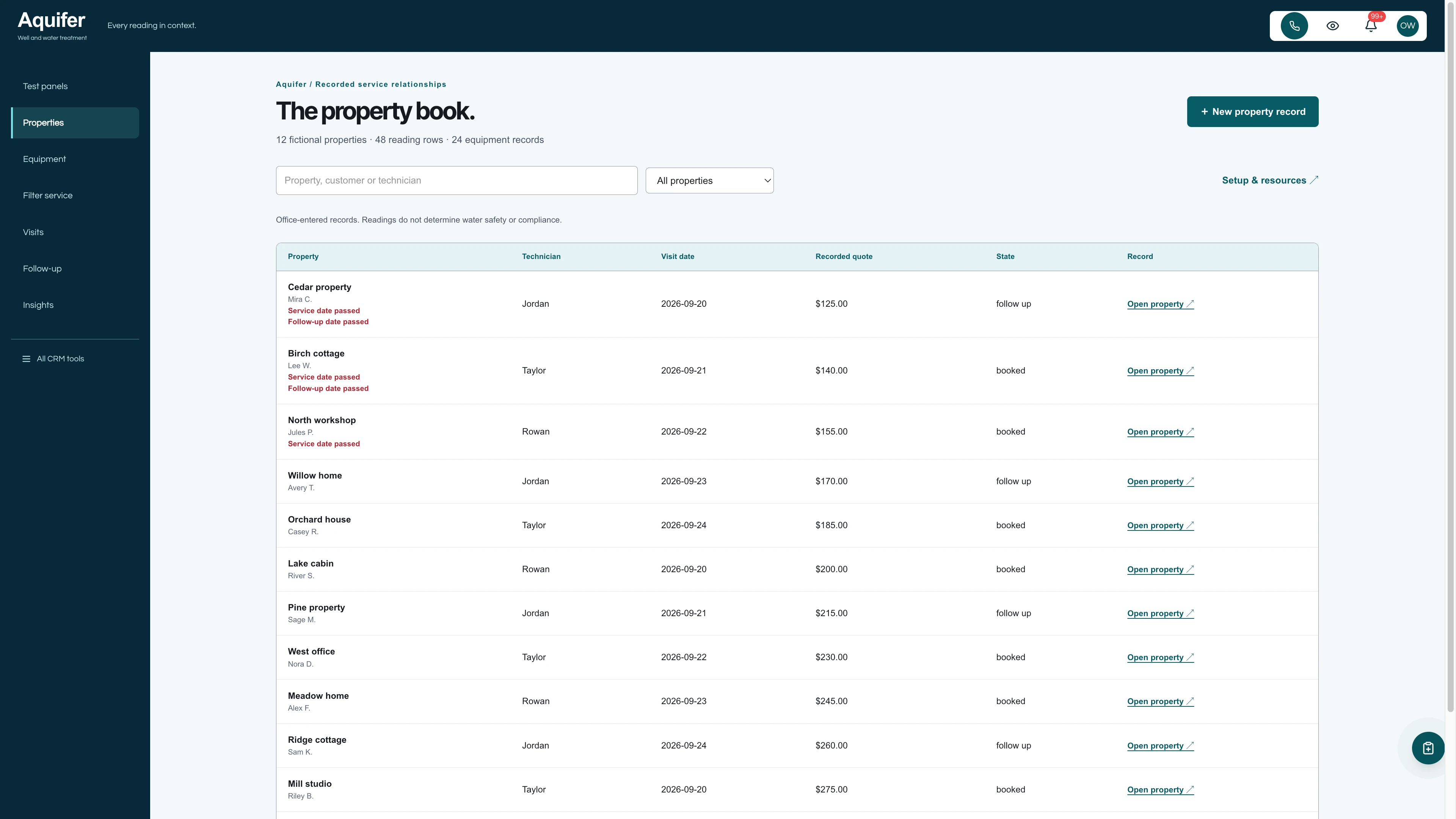Click the State column header
The width and height of the screenshot is (1456, 819).
pyautogui.click(x=1005, y=257)
